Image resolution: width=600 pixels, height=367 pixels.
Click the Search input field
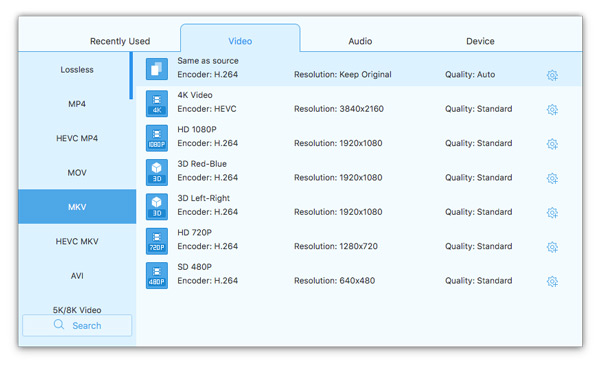pos(77,325)
